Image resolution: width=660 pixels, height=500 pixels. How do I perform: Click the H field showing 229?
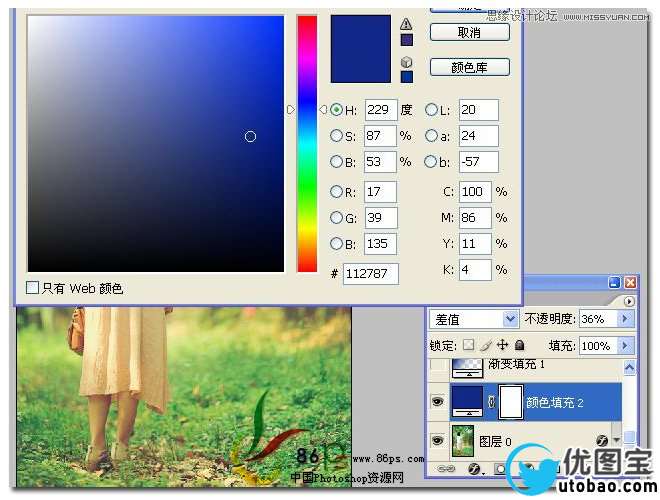click(x=381, y=110)
